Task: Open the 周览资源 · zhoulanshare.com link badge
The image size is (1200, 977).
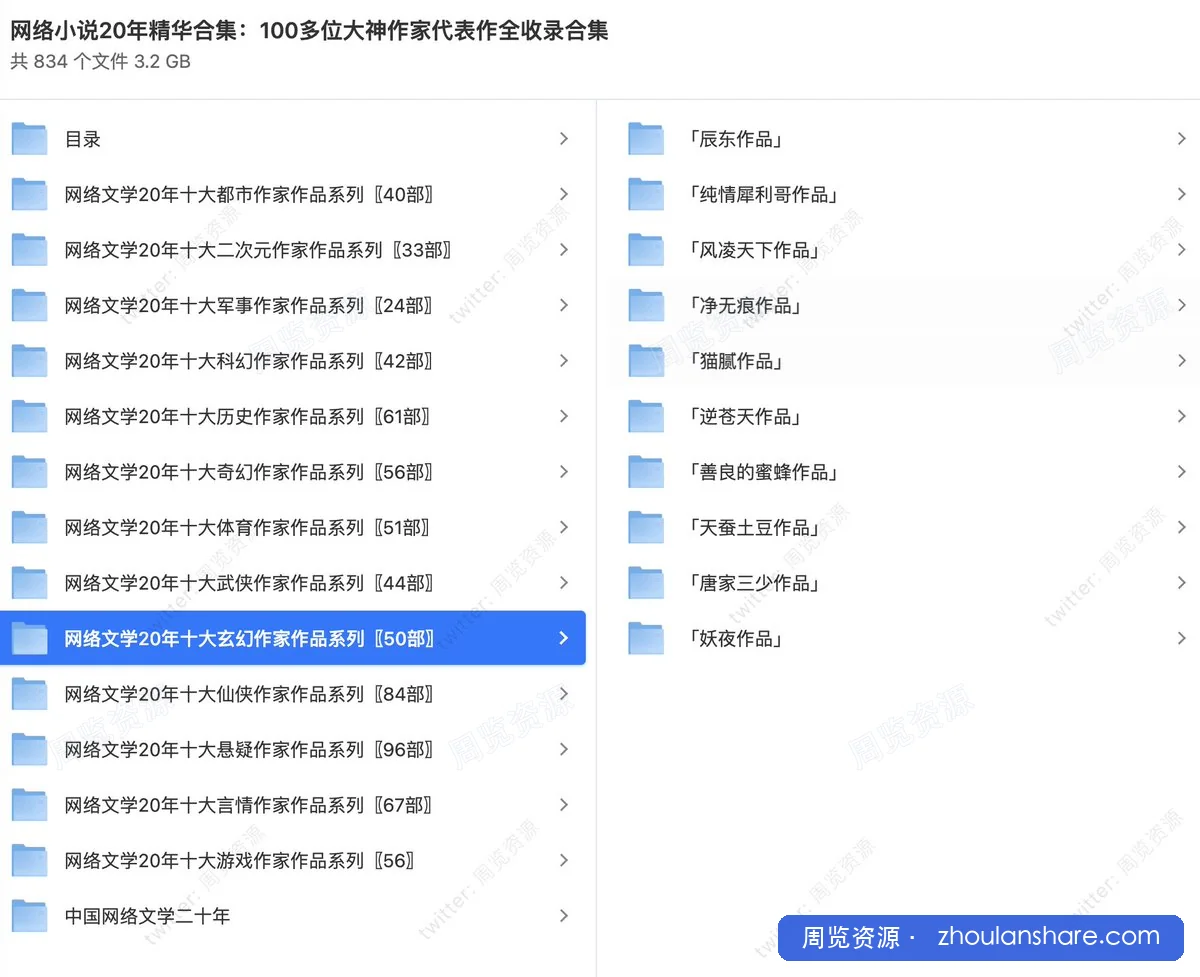Action: click(x=981, y=937)
